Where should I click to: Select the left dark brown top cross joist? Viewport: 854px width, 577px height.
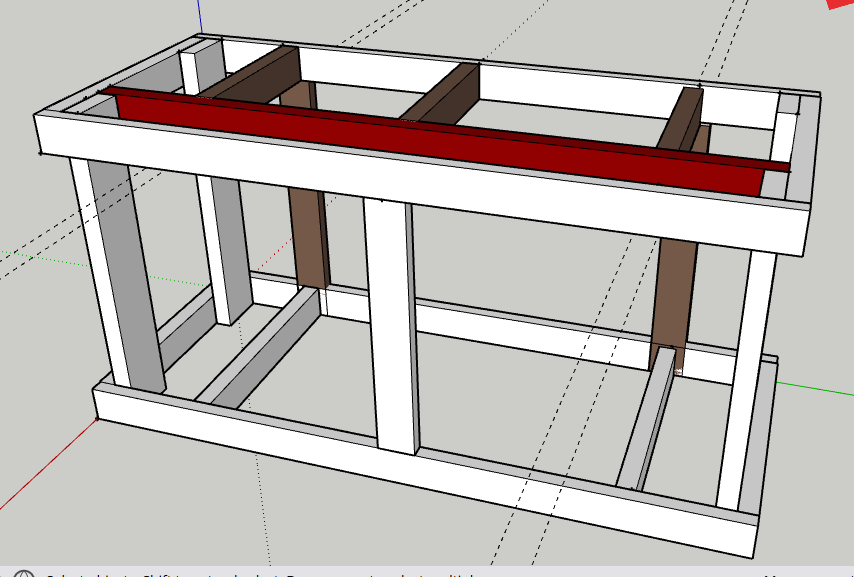[x=256, y=76]
